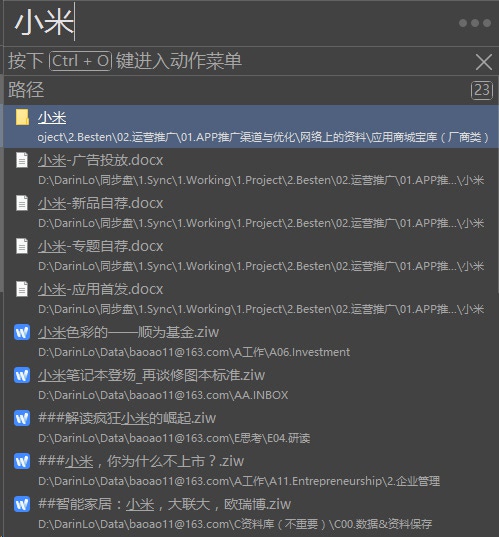This screenshot has height=537, width=499.
Task: Open the three-dots menu beside search box
Action: [475, 23]
